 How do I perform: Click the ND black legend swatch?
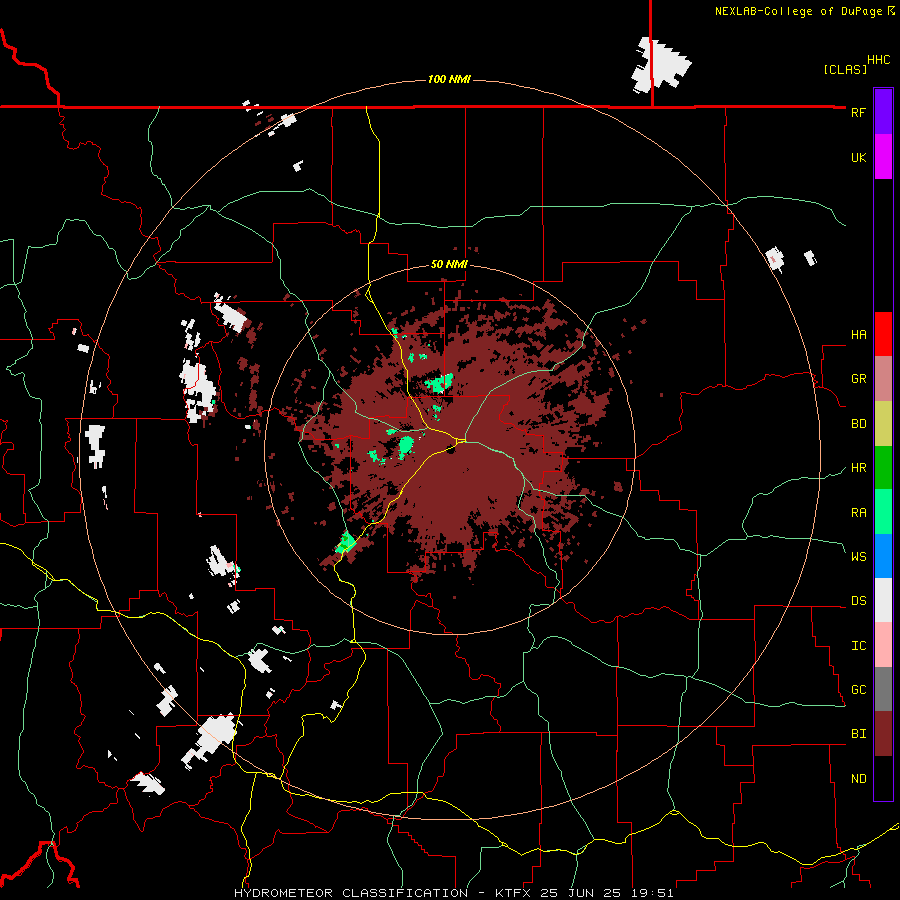tap(883, 778)
